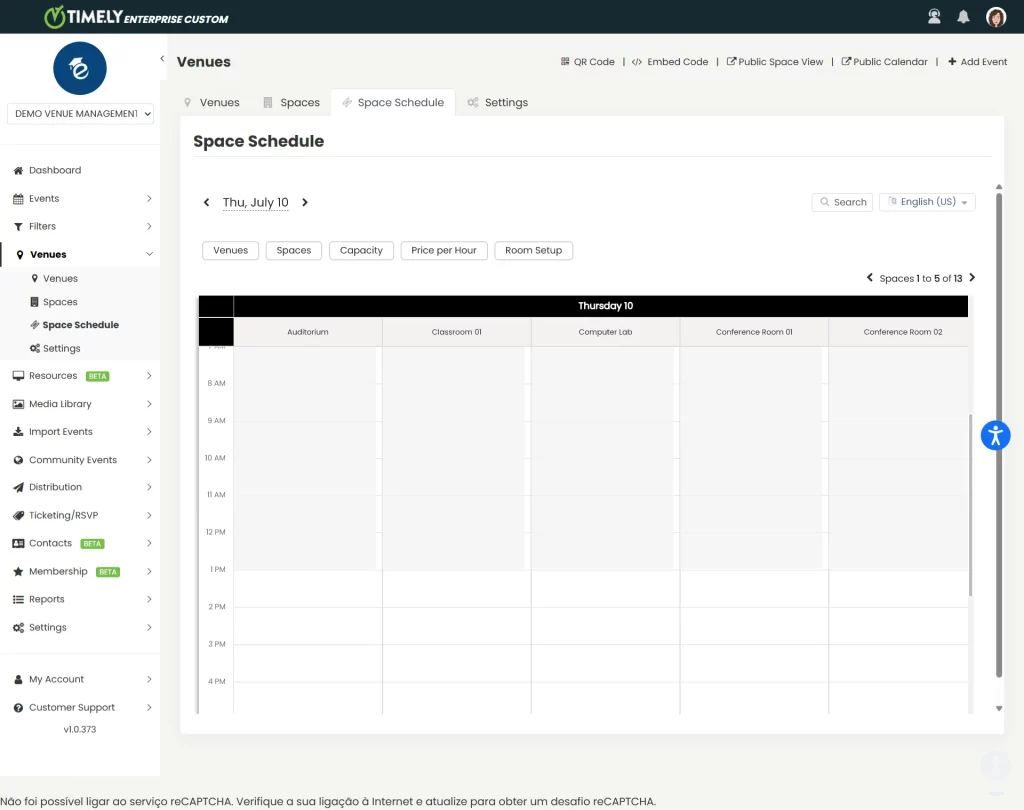Click Add Event in the header

tap(977, 62)
